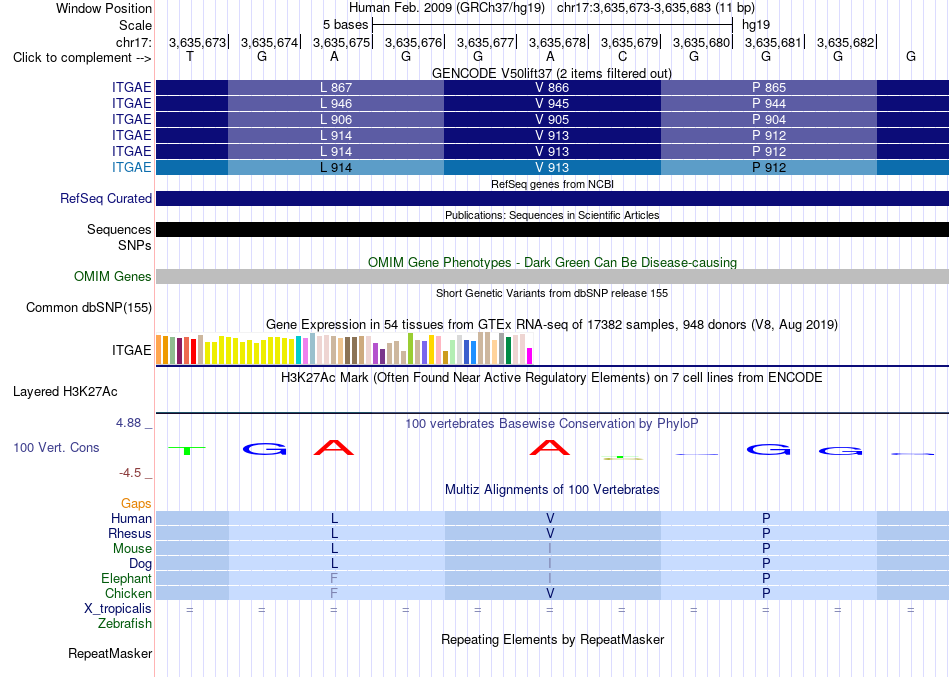Select the 'V 905' codon block
Image resolution: width=950 pixels, height=677 pixels.
click(552, 119)
